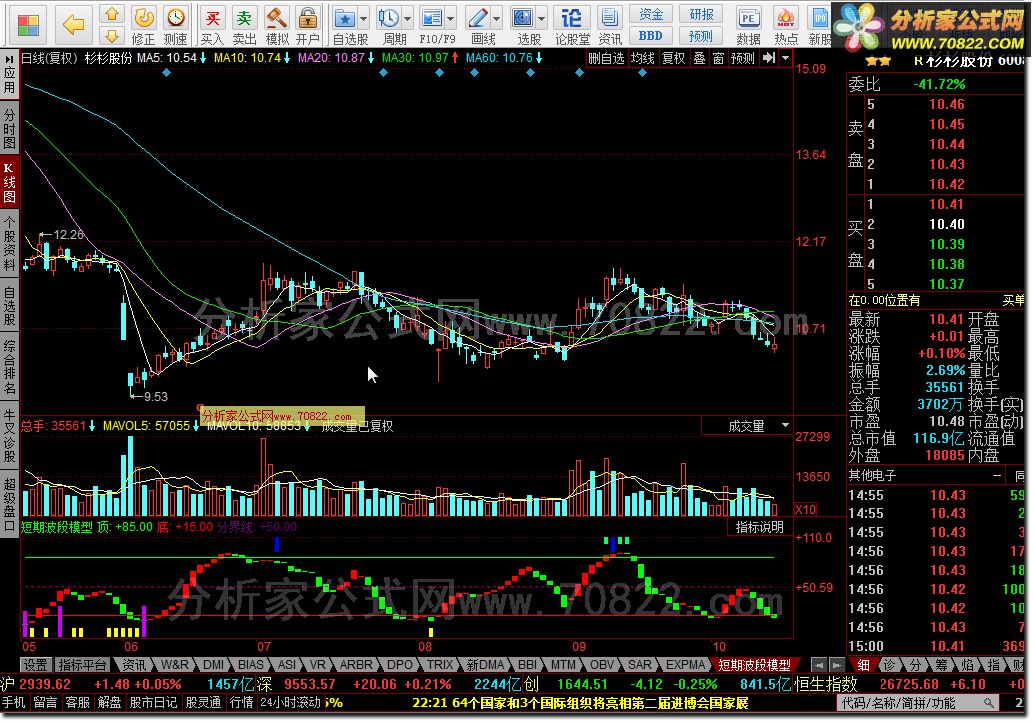The height and width of the screenshot is (722, 1033).
Task: Switch to the TRIX indicator tab
Action: pos(439,665)
